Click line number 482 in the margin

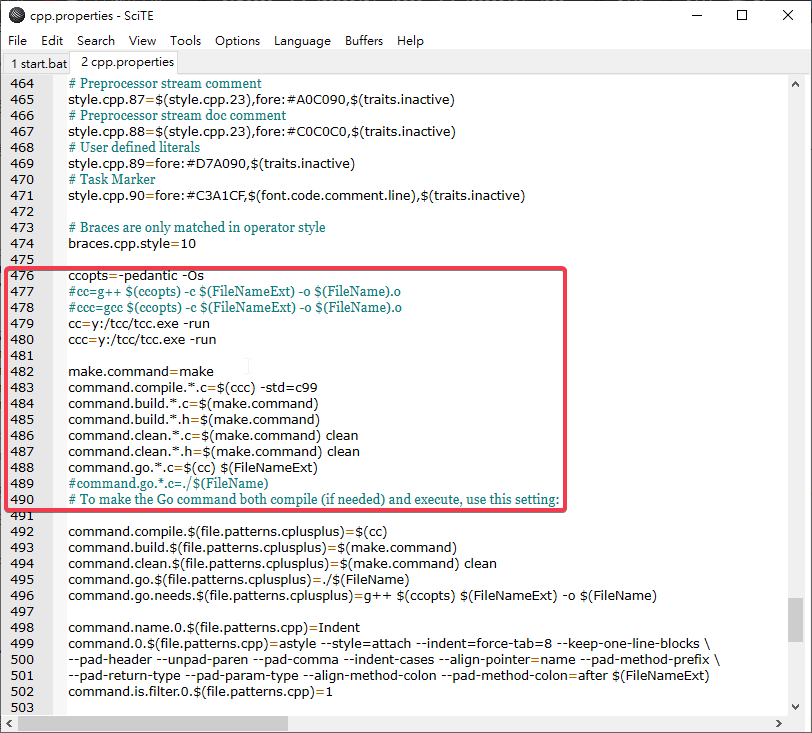click(22, 371)
